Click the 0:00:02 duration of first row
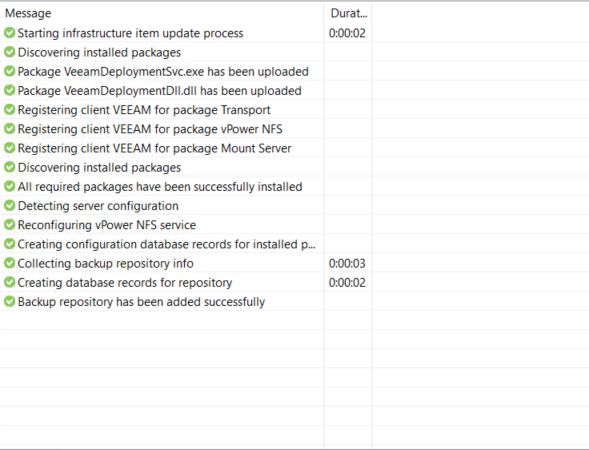The width and height of the screenshot is (589, 450). [x=347, y=33]
